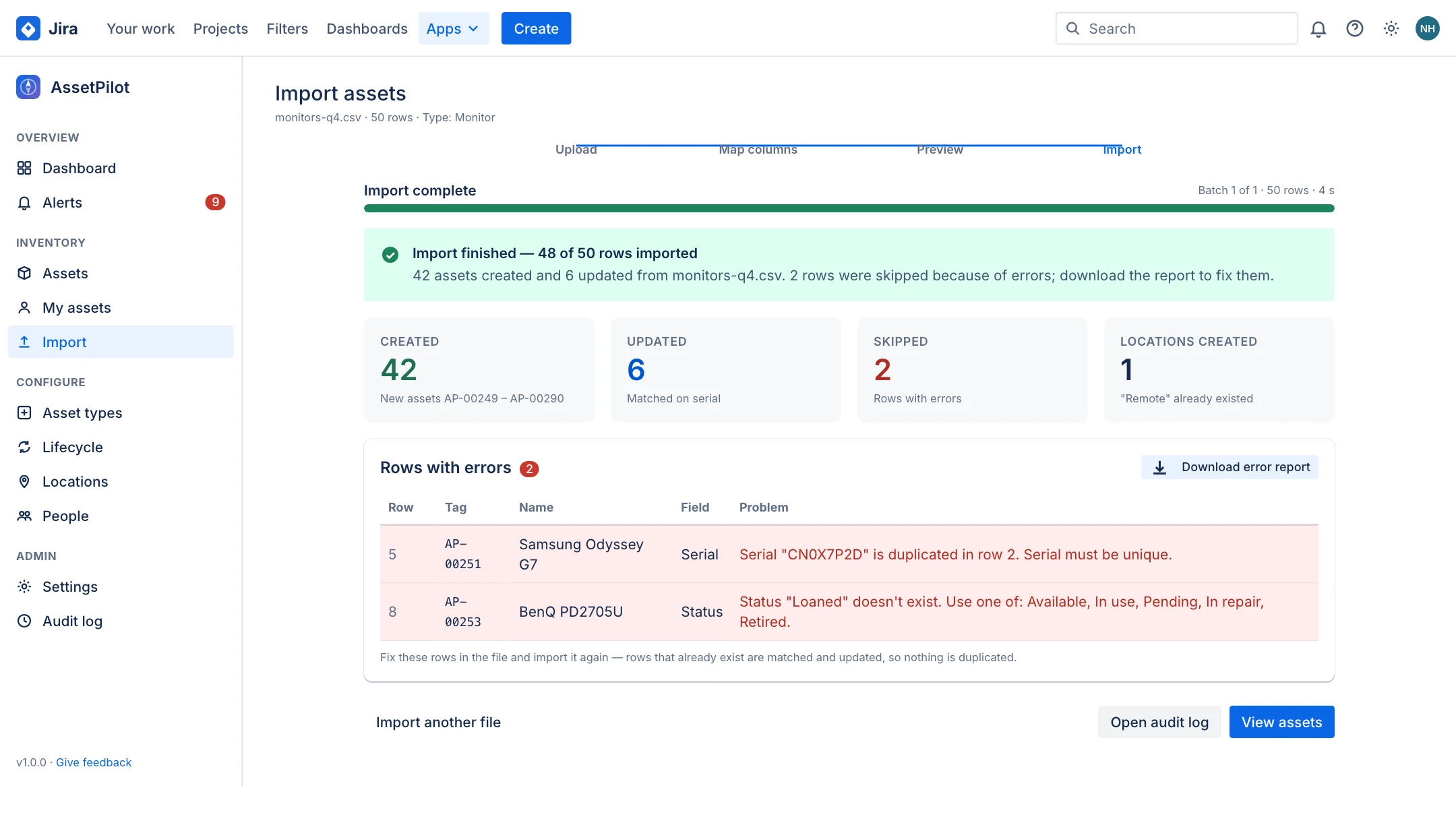
Task: Click the Skipped count 2
Action: pos(882,369)
